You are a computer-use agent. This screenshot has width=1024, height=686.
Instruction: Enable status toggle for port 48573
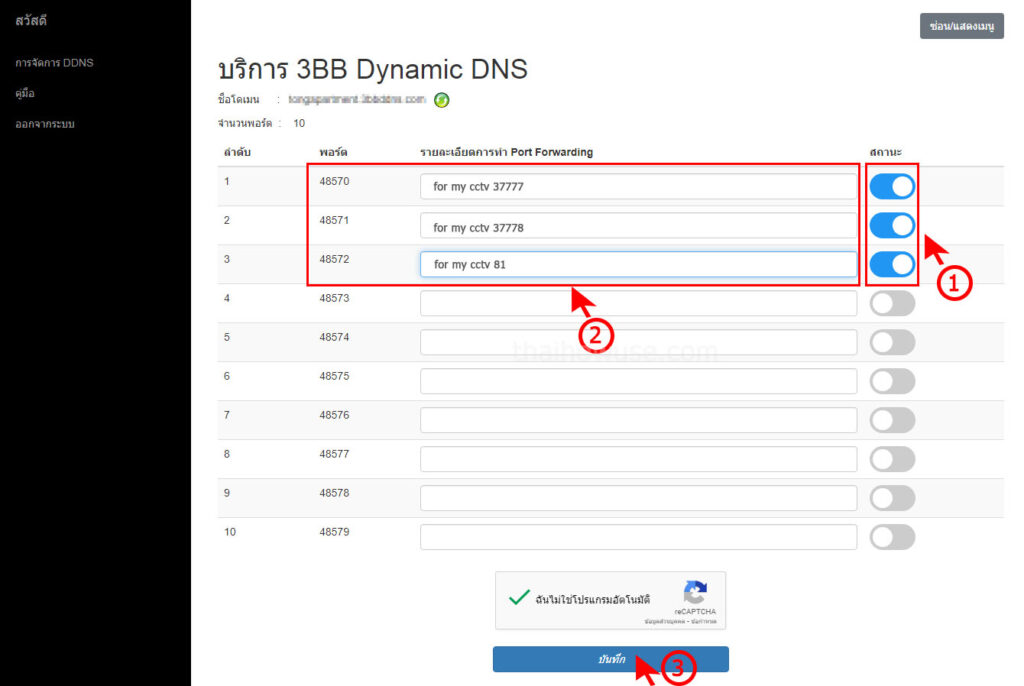[892, 303]
